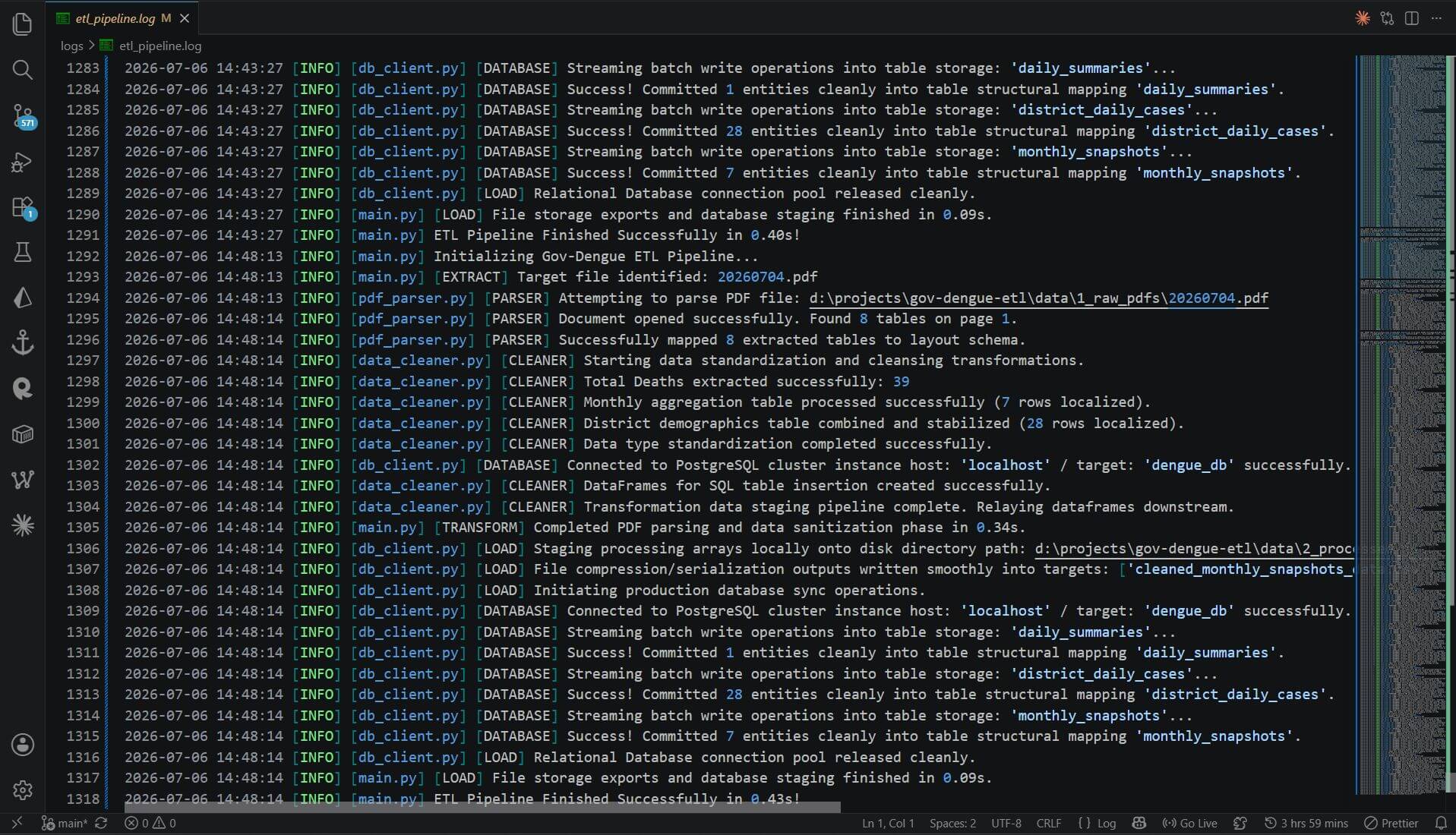The width and height of the screenshot is (1456, 835).
Task: Click line number 1318 in the gutter
Action: click(x=83, y=799)
